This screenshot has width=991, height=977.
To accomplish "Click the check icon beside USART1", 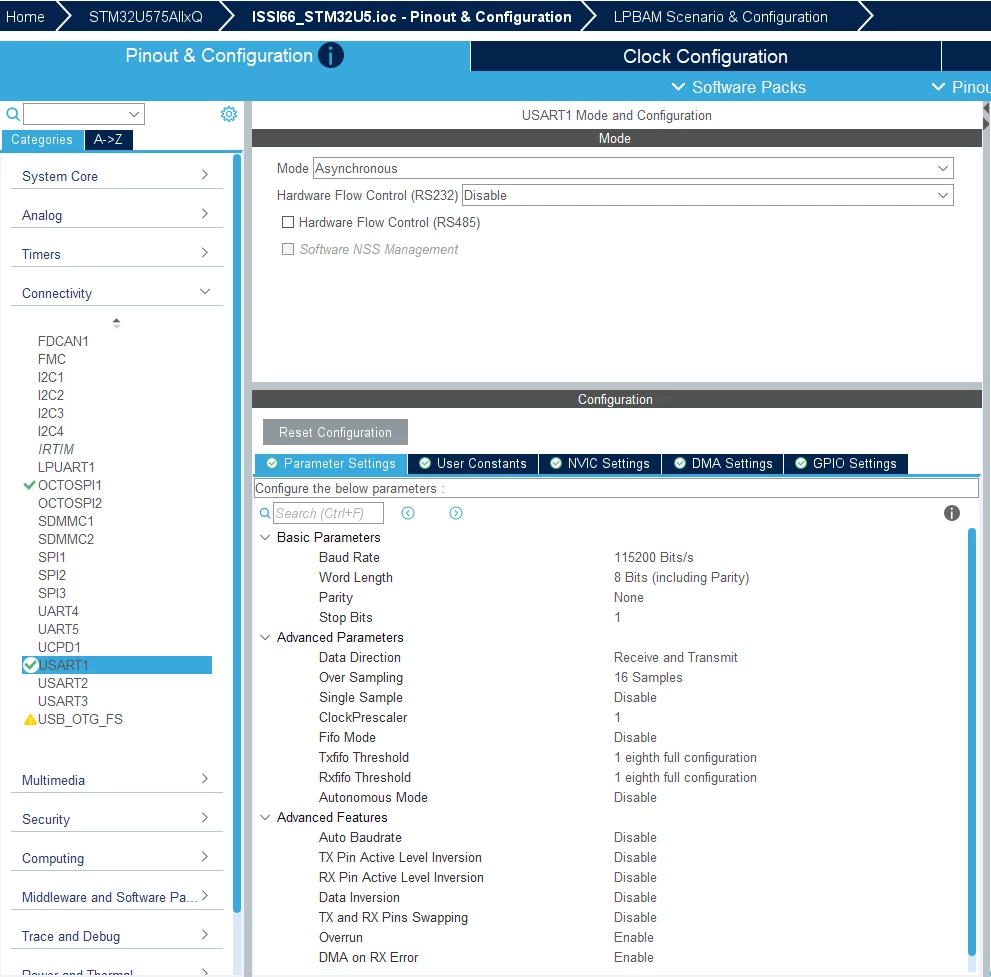I will pyautogui.click(x=30, y=665).
